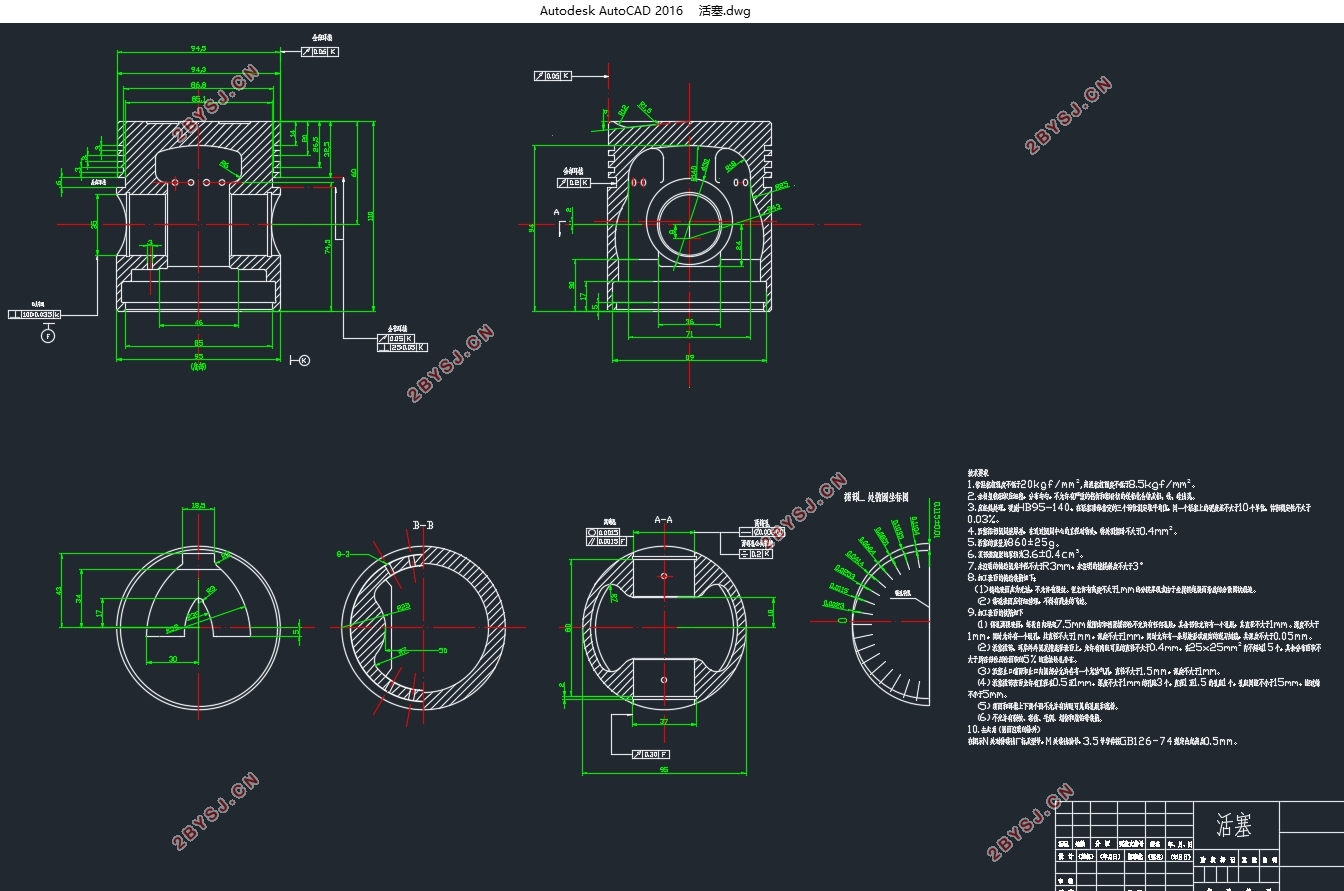This screenshot has height=891, width=1344.
Task: Select the 18.5 slot dimension text
Action: (x=198, y=505)
